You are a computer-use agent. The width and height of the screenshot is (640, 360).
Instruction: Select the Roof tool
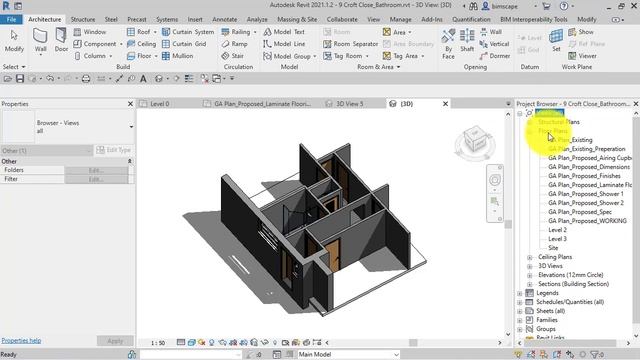coord(139,31)
